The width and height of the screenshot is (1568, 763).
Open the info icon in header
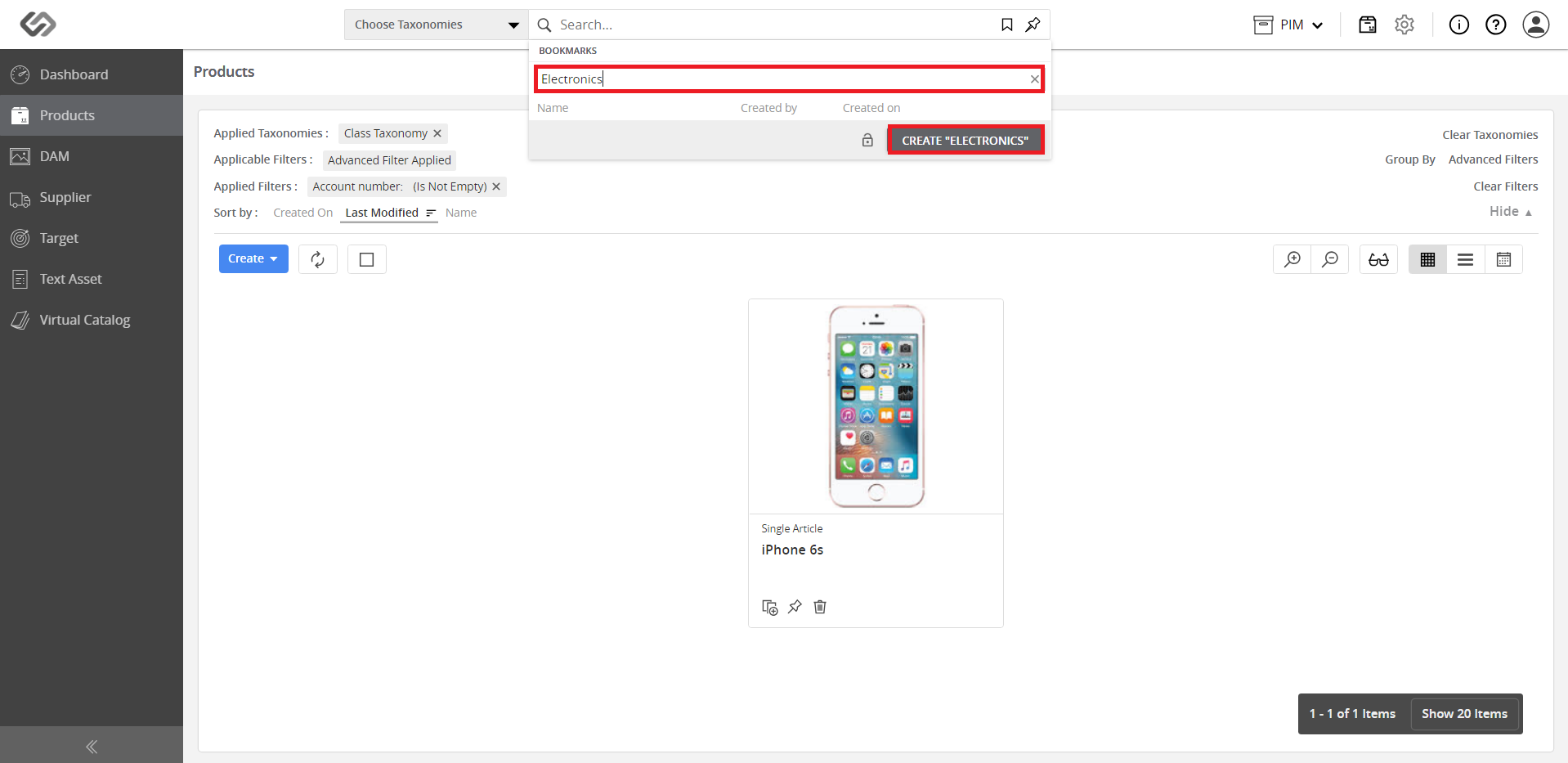click(x=1459, y=25)
